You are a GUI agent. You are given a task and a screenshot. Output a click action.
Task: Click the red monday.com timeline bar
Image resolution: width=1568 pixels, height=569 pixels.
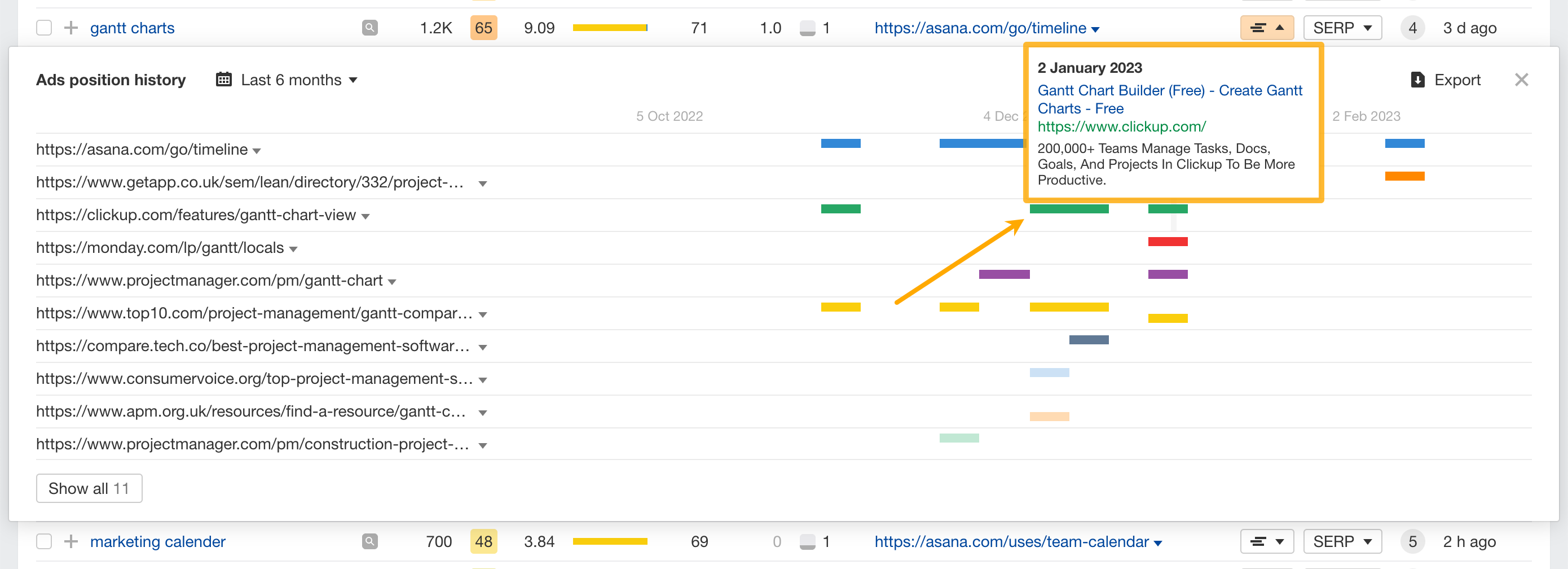1168,242
